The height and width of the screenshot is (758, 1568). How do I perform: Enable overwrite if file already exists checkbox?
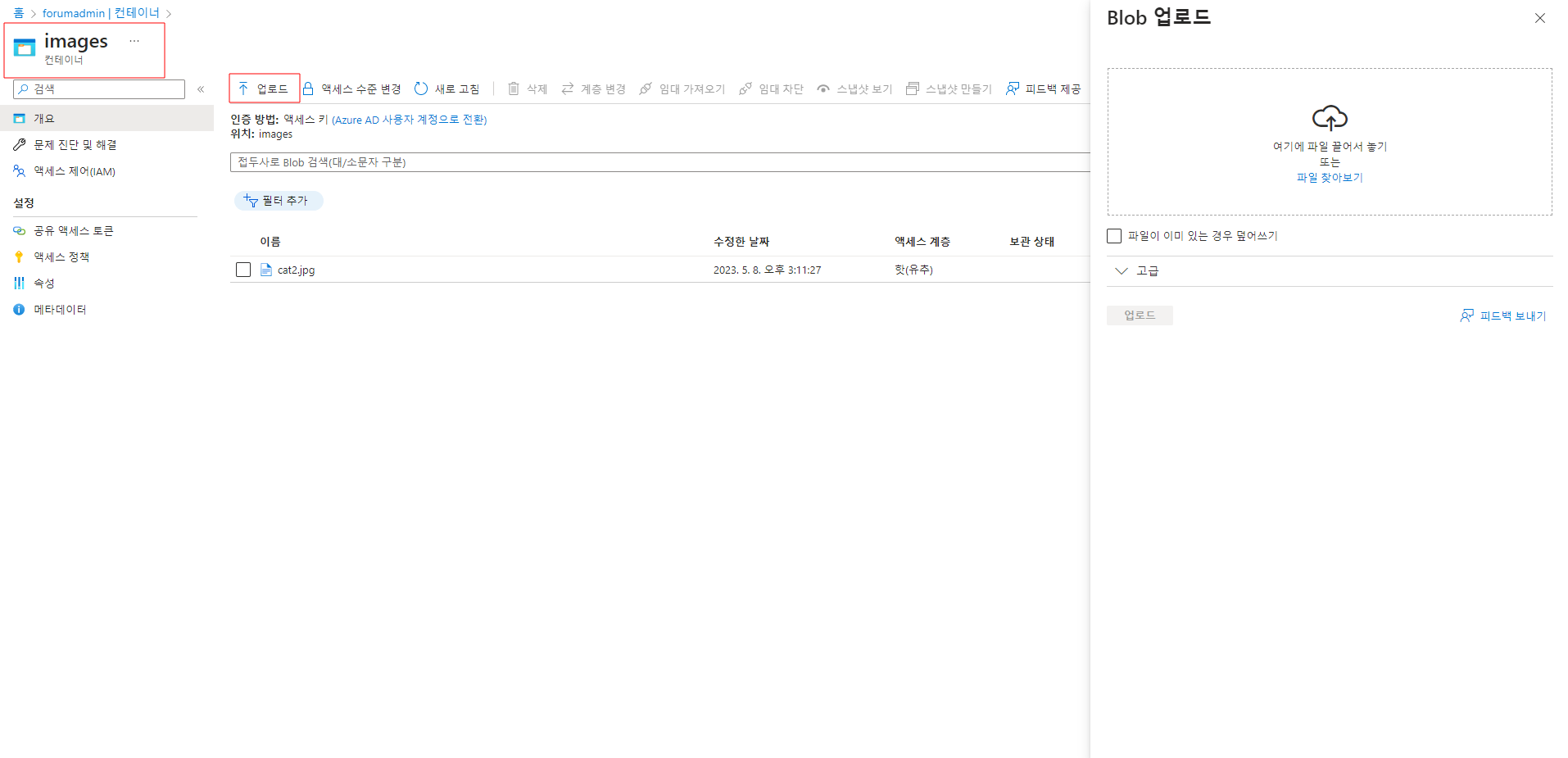pos(1114,236)
